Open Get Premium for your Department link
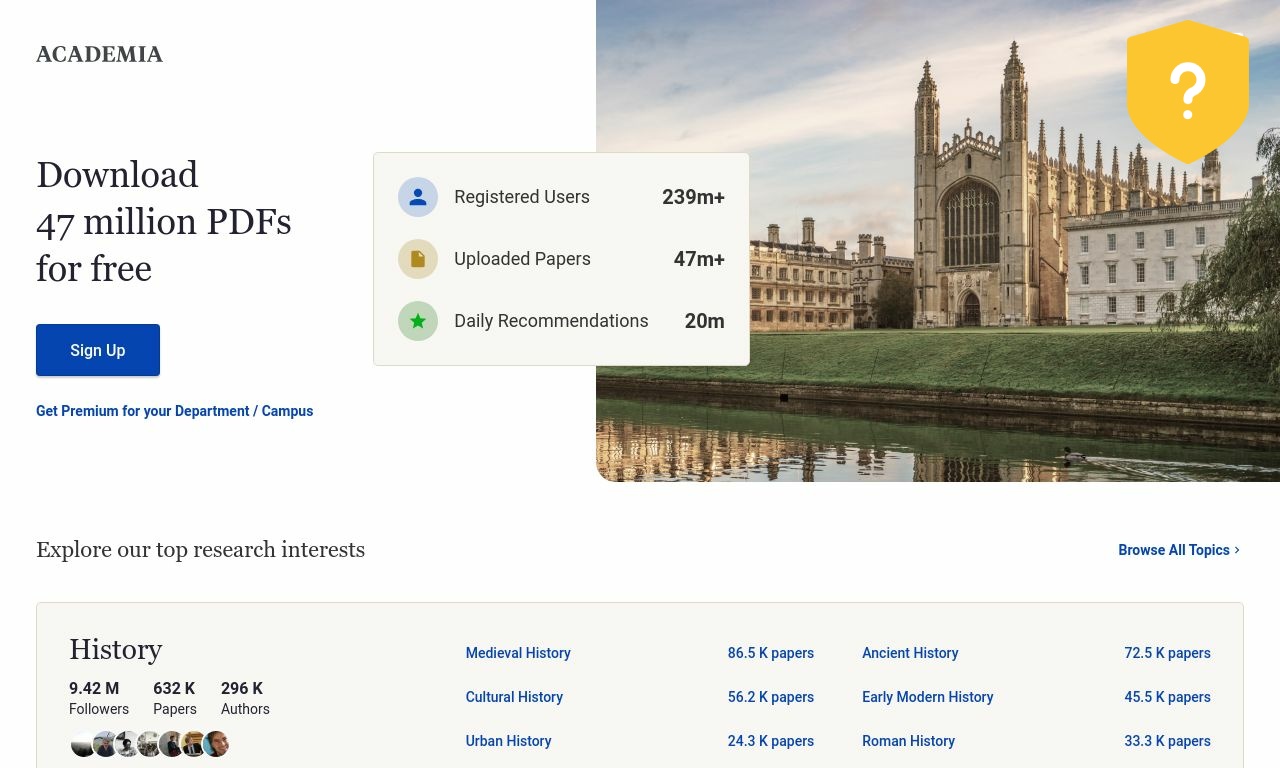The image size is (1280, 768). click(x=174, y=411)
